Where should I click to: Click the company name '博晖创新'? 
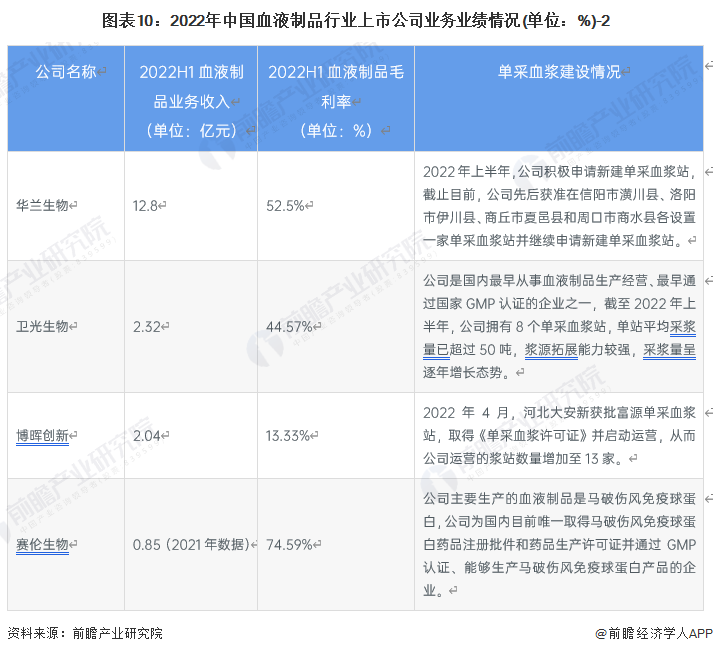(42, 436)
